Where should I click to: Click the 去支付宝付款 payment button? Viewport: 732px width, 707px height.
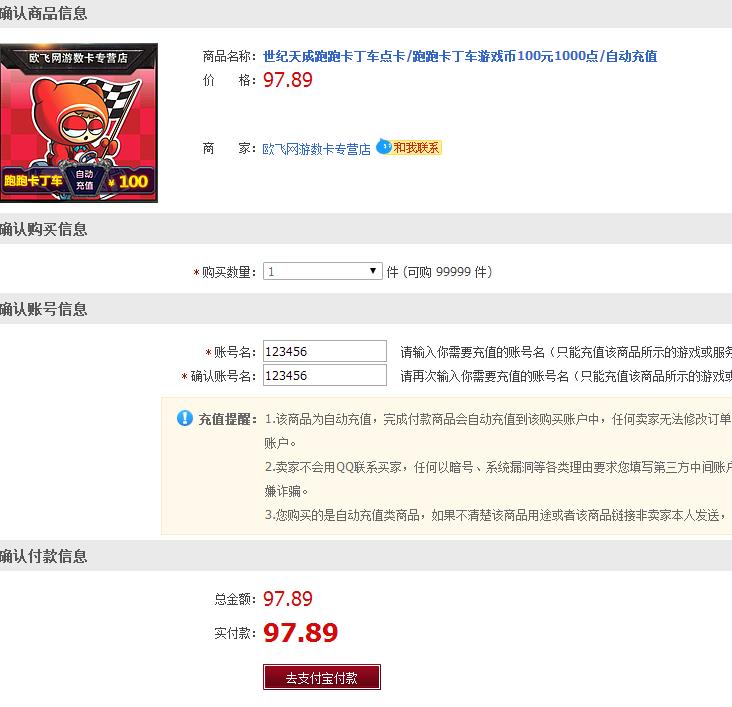[322, 677]
